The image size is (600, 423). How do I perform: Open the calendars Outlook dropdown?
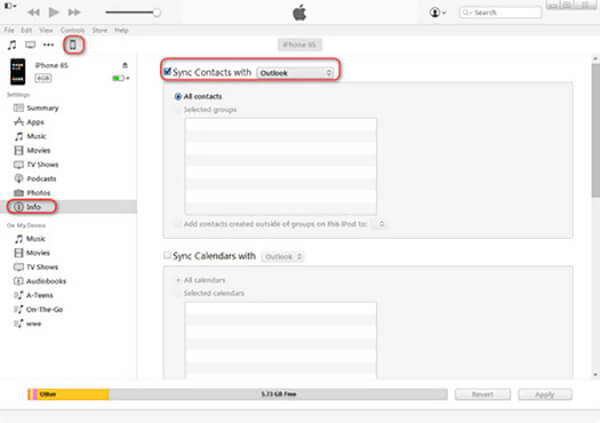283,256
